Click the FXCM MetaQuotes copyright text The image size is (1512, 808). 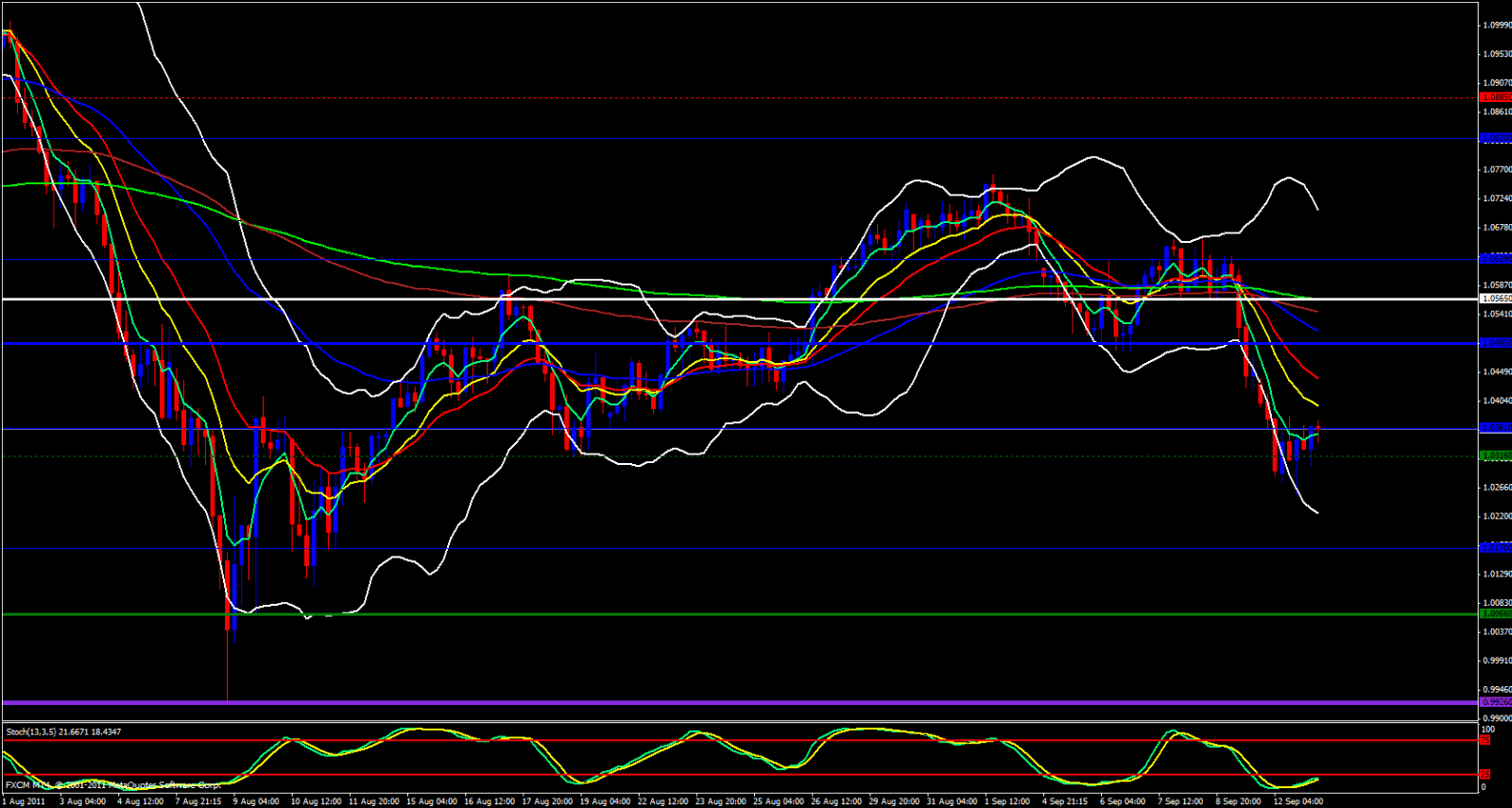pos(113,785)
